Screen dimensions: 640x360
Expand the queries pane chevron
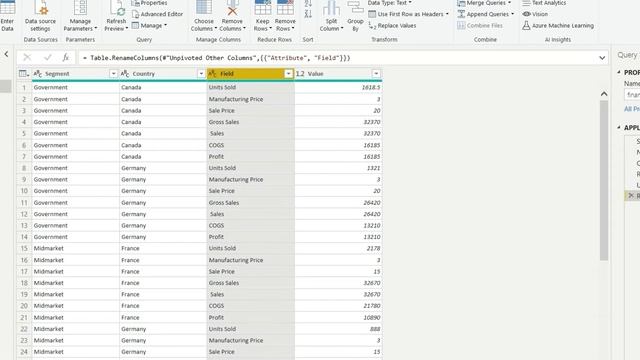tap(6, 54)
